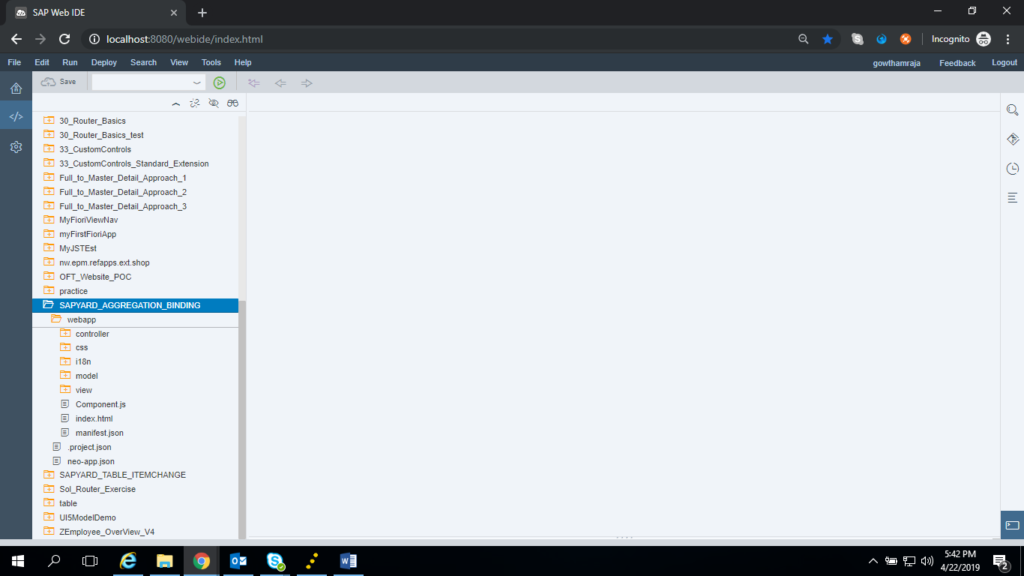This screenshot has height=576, width=1024.
Task: Toggle show hidden files eye icon
Action: (214, 103)
